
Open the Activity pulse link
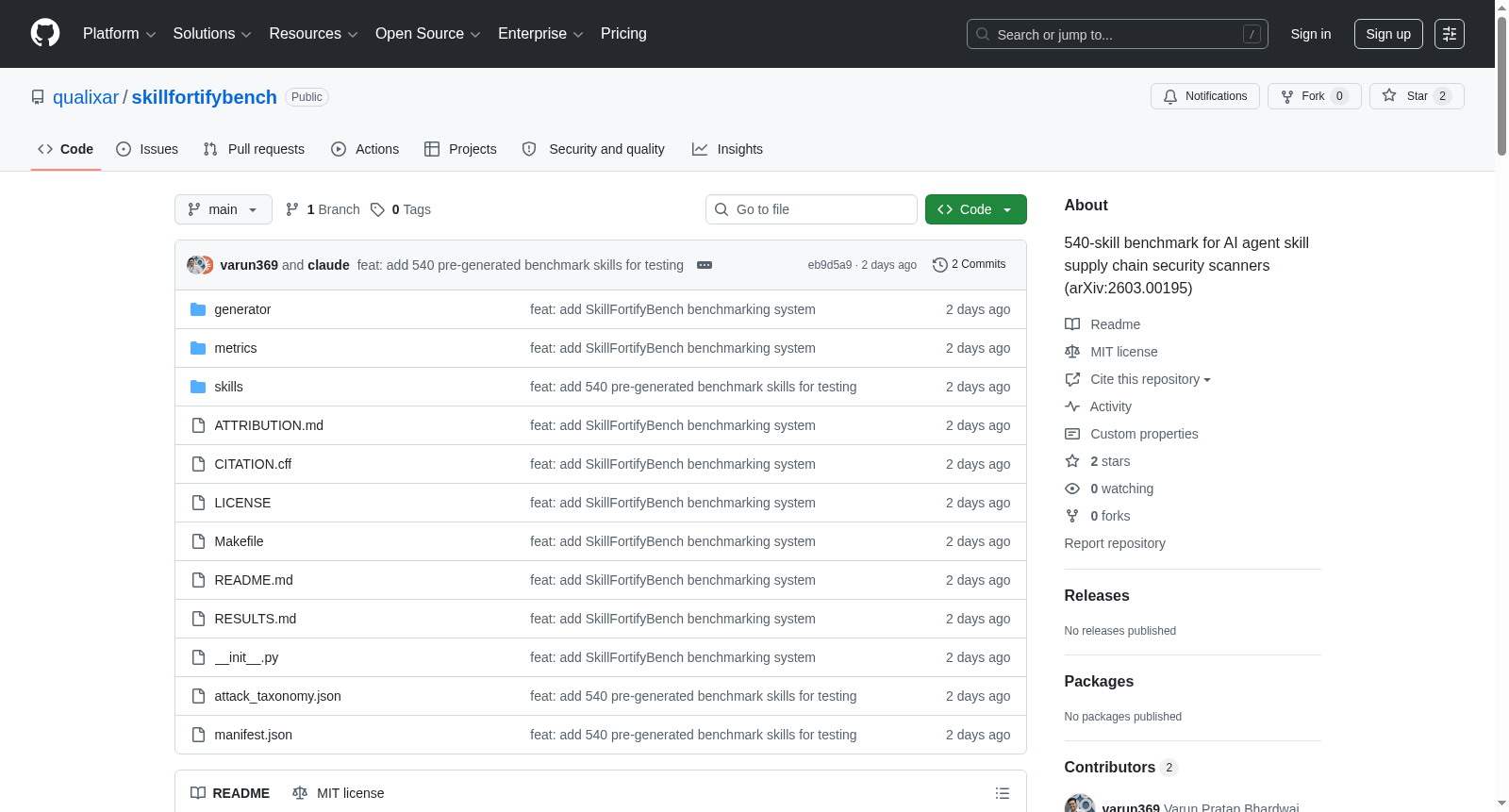(1098, 406)
